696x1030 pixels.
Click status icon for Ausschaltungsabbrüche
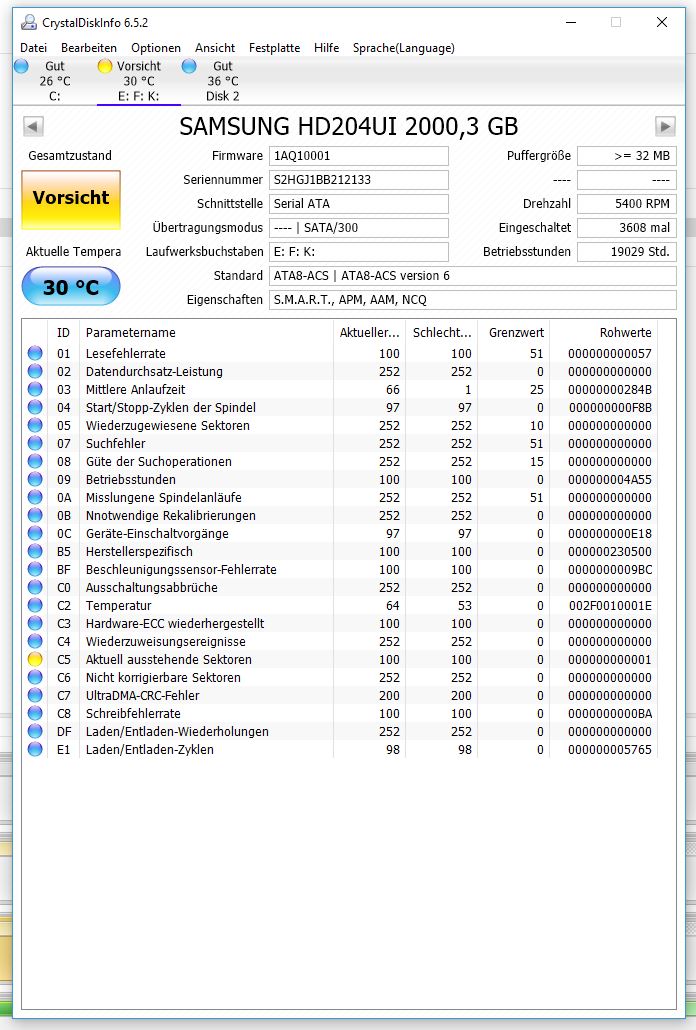(x=35, y=587)
